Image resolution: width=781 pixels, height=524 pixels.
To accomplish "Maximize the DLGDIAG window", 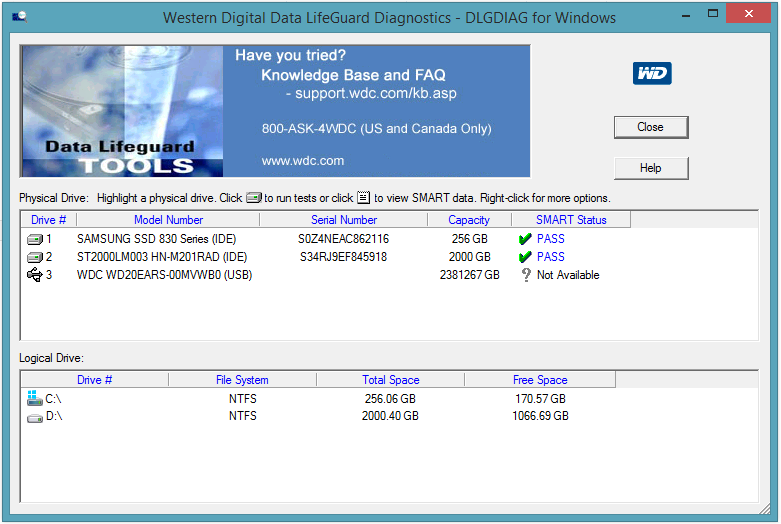I will [x=713, y=14].
